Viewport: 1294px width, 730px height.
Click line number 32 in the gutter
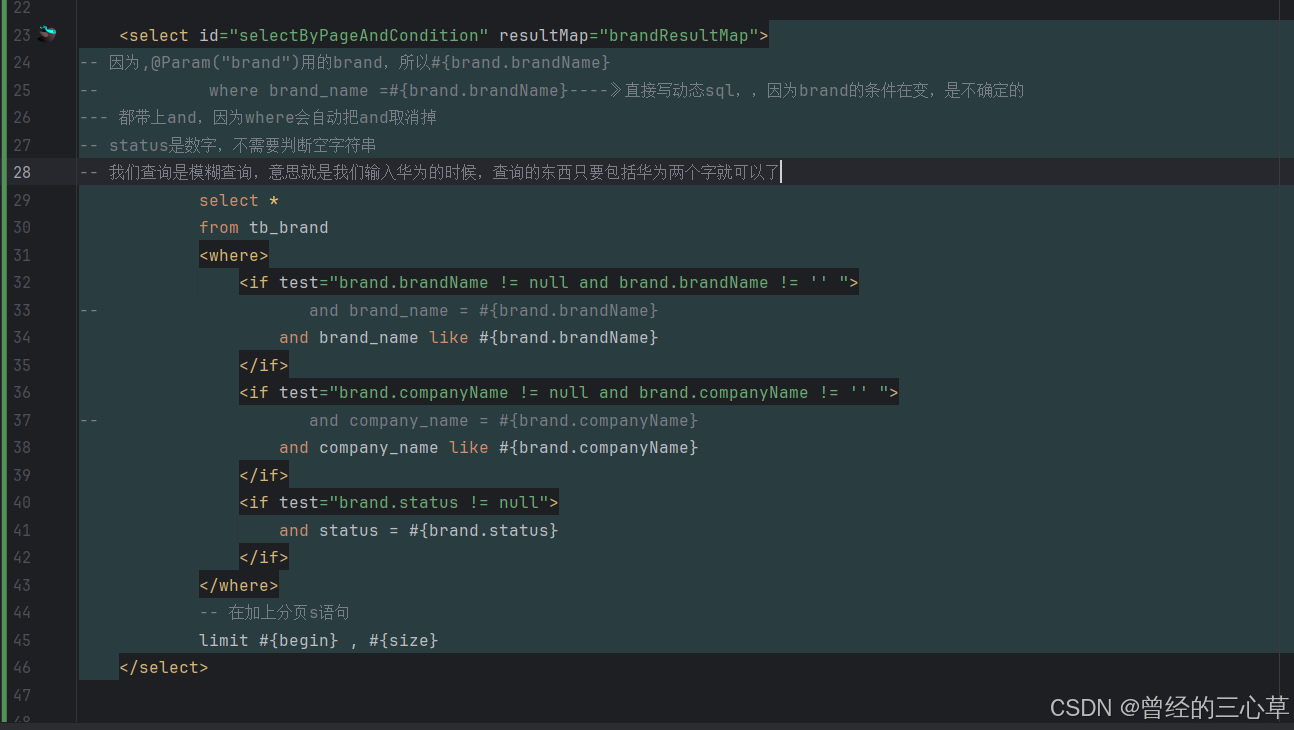point(22,283)
